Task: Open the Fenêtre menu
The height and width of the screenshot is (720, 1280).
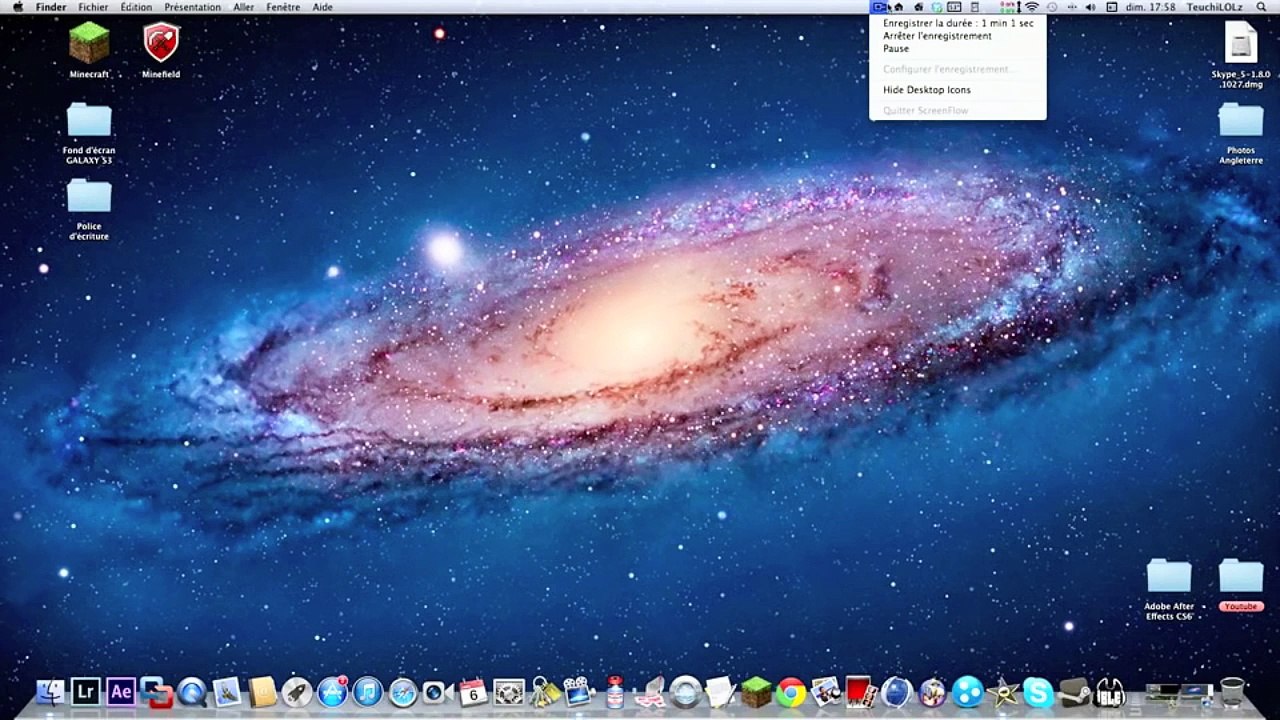Action: coord(283,7)
